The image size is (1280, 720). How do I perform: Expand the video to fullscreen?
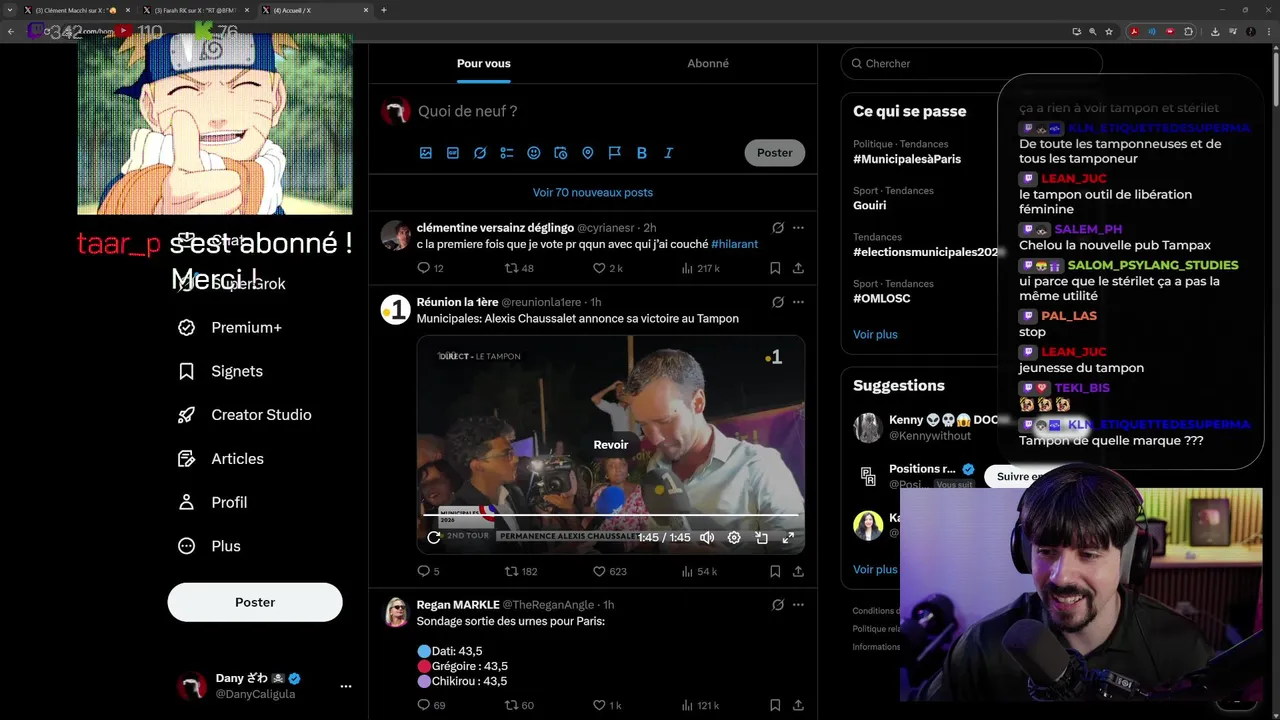pyautogui.click(x=788, y=537)
